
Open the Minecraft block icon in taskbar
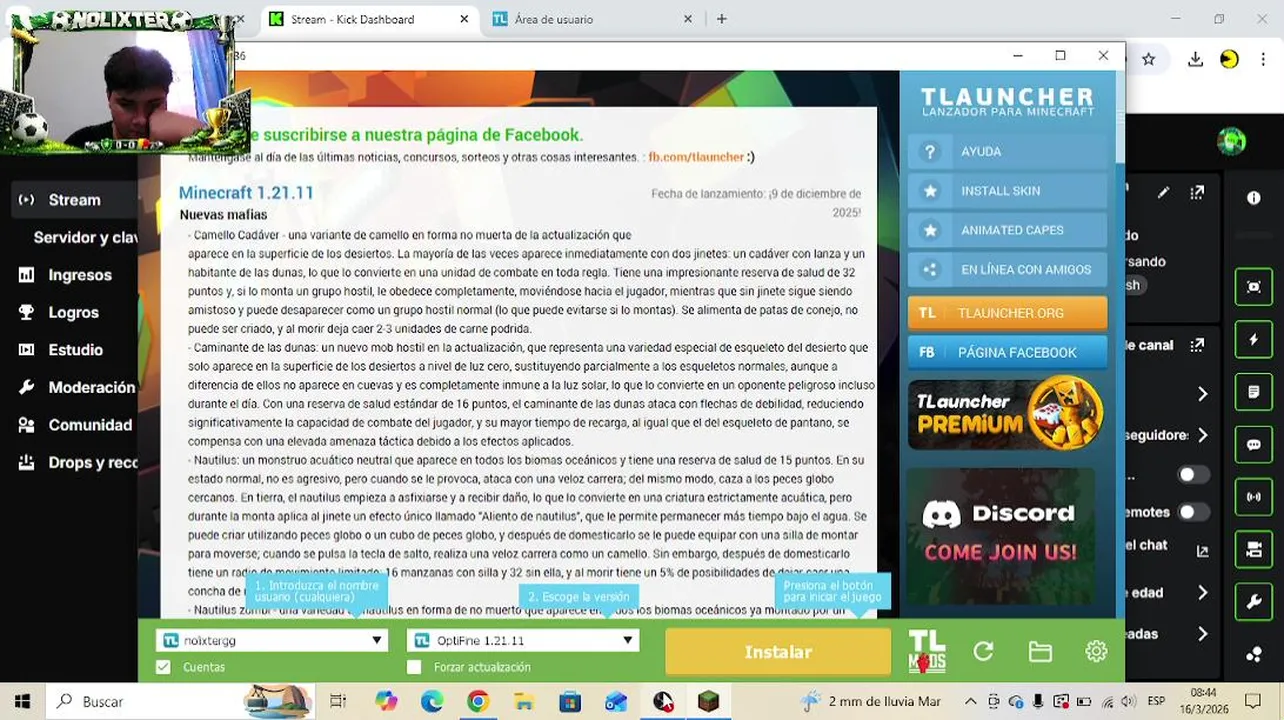(x=709, y=702)
